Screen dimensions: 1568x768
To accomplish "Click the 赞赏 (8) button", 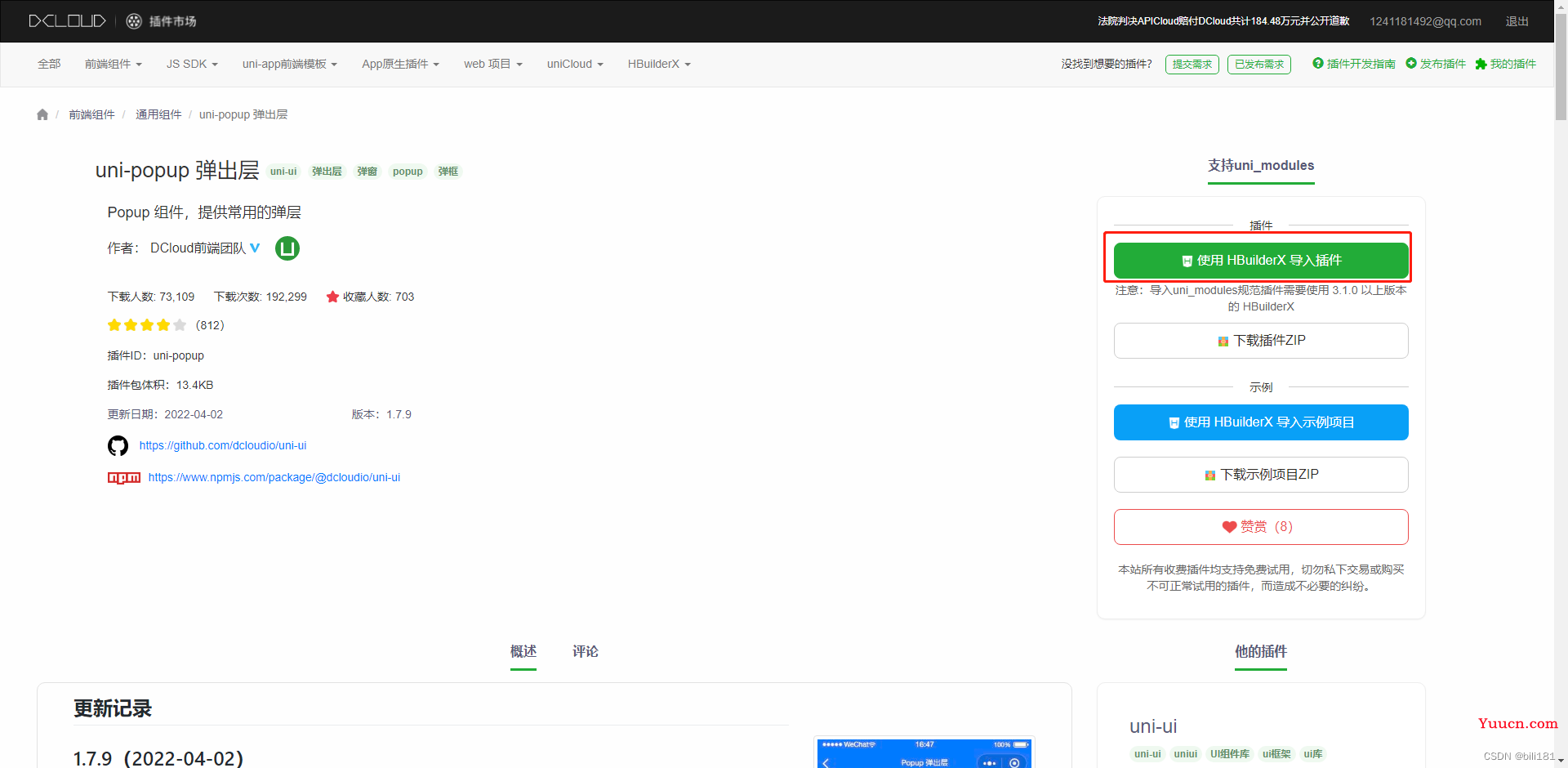I will coord(1261,527).
